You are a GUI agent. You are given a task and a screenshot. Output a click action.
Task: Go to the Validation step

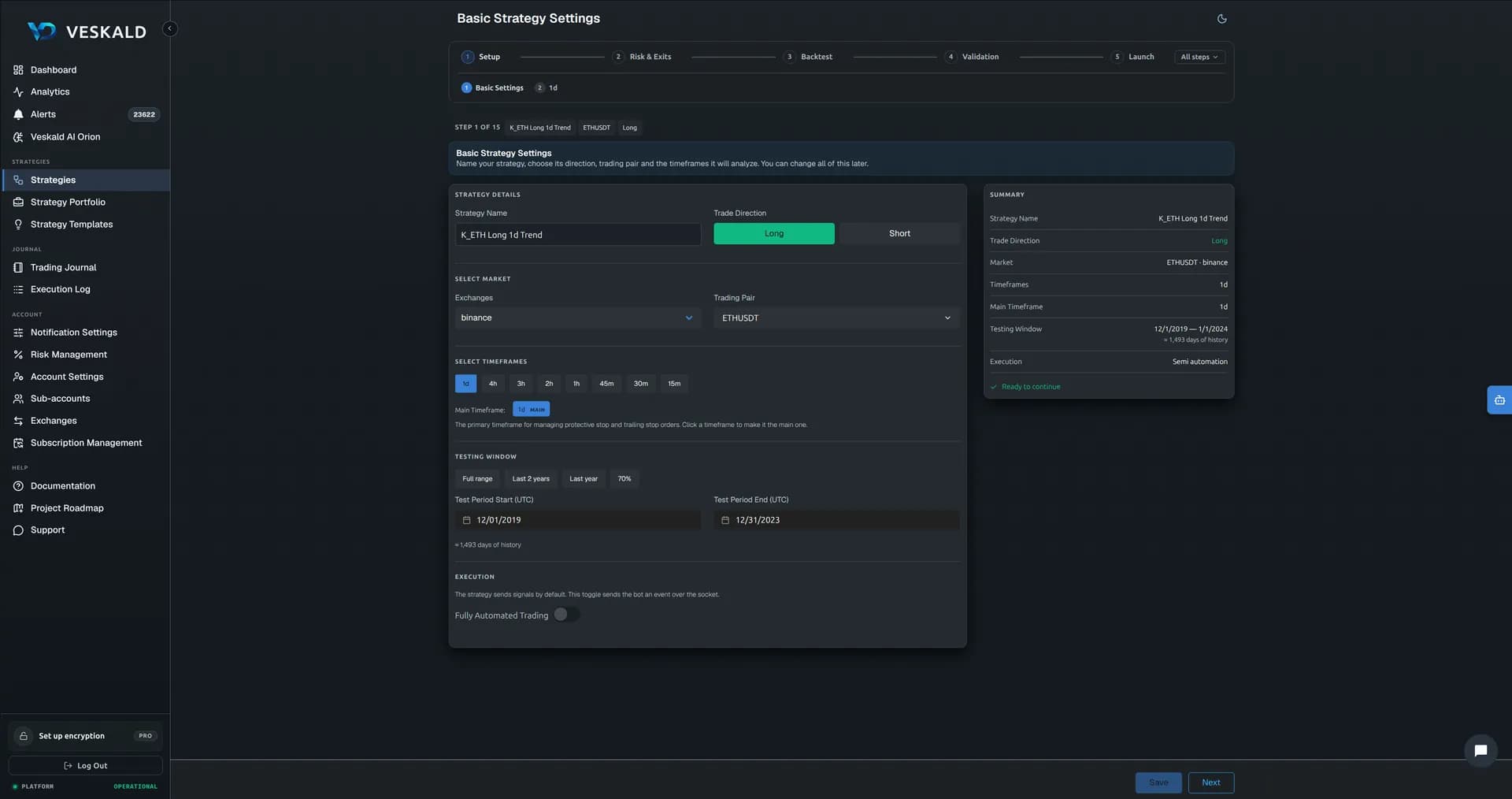tap(972, 57)
